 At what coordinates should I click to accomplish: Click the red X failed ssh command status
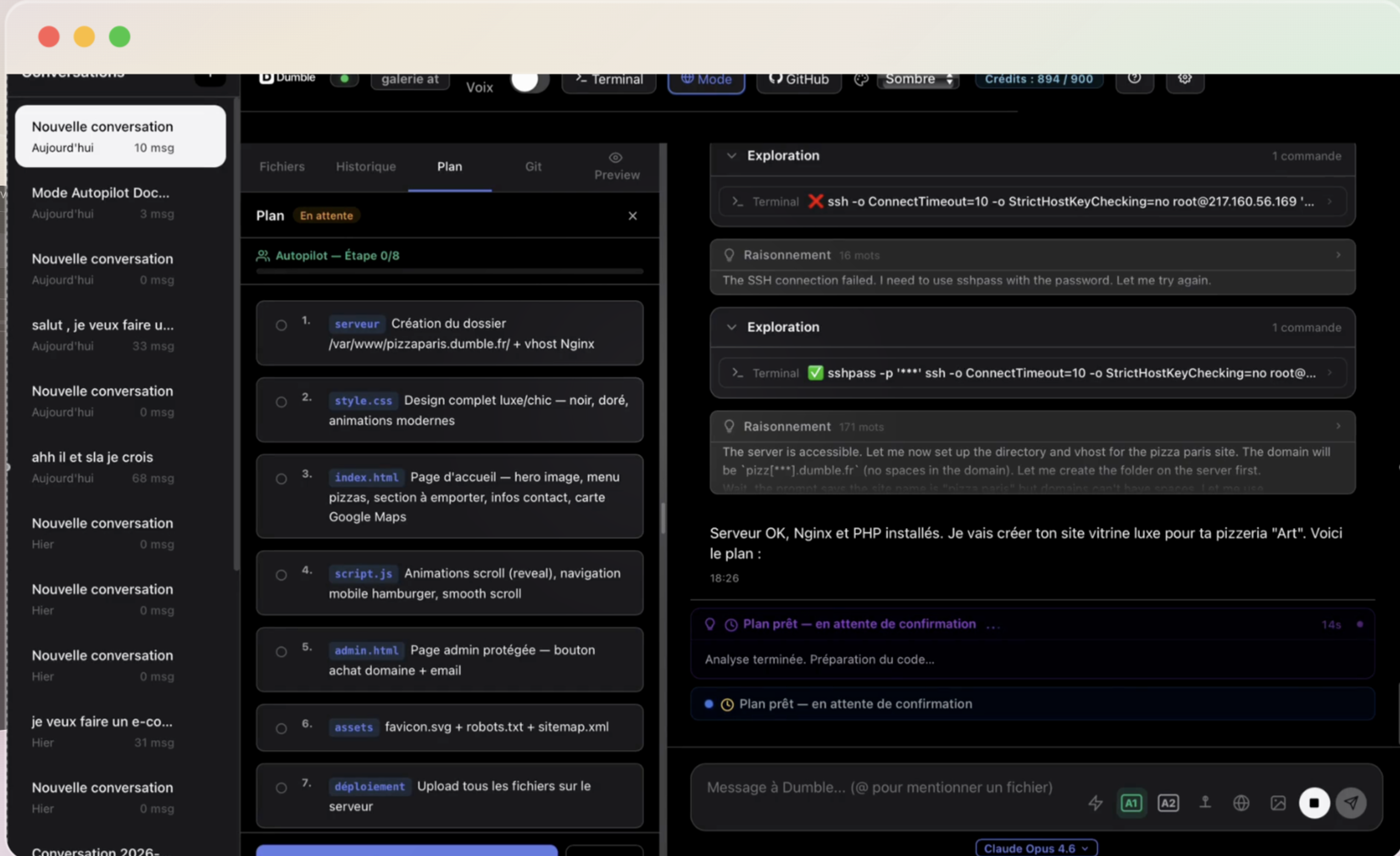pos(815,202)
